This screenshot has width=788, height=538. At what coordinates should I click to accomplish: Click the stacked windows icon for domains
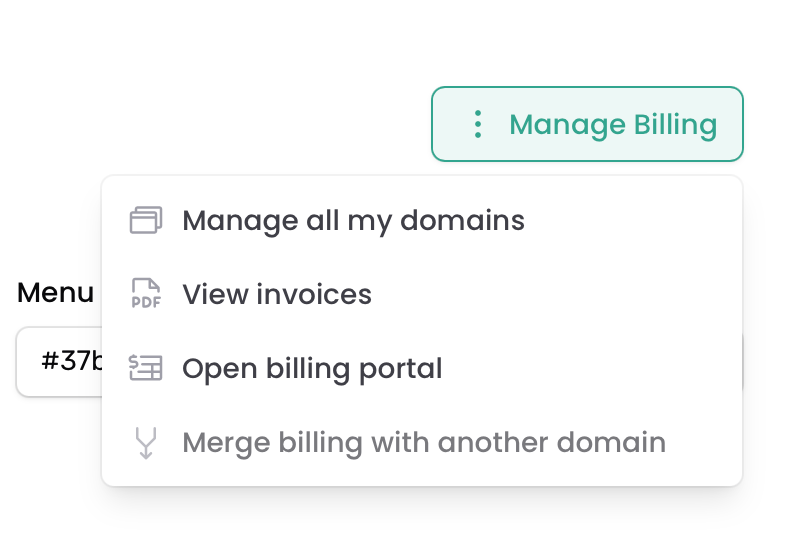(146, 220)
